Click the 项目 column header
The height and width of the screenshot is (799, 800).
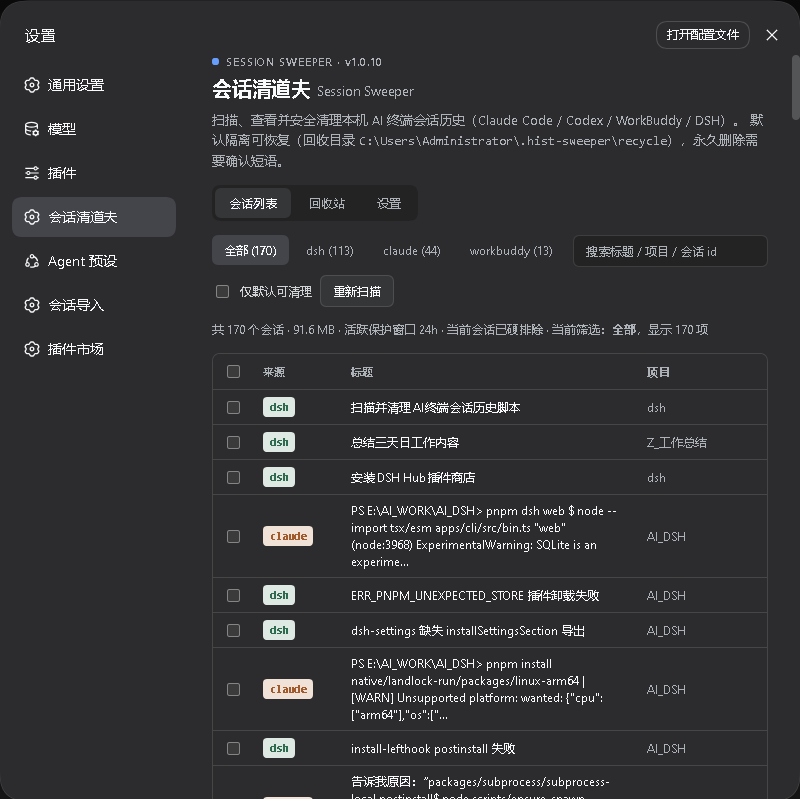click(658, 372)
